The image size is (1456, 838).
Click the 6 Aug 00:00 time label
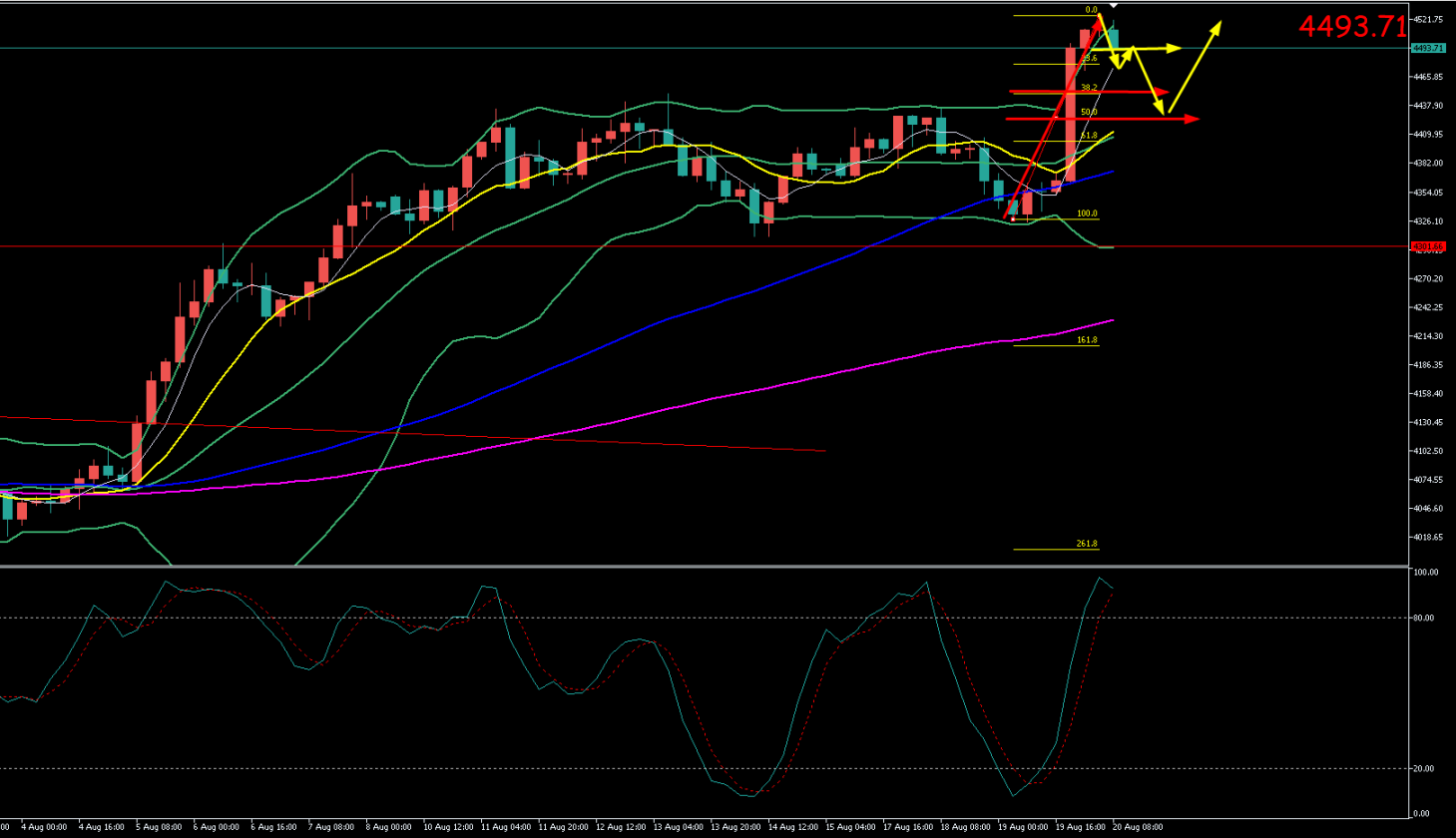pos(217,827)
